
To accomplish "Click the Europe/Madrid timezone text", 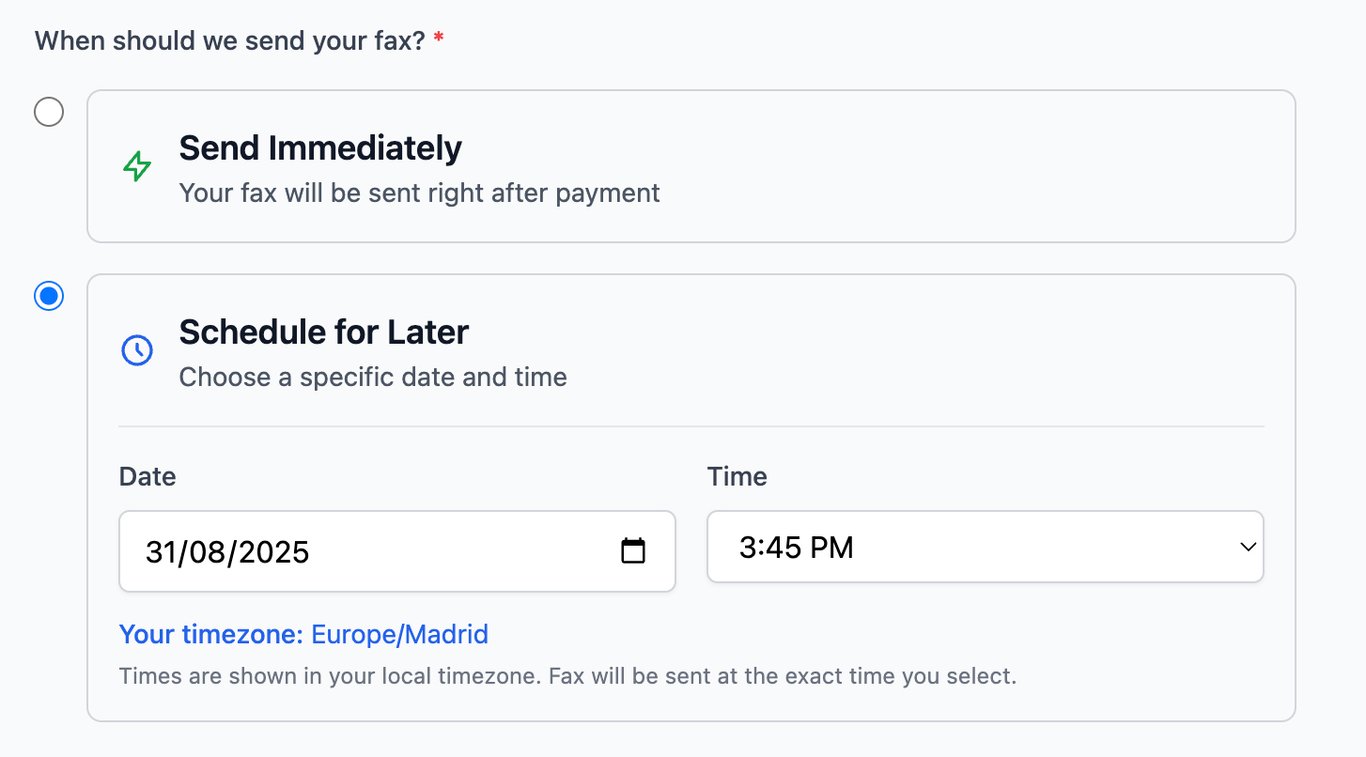I will click(399, 634).
